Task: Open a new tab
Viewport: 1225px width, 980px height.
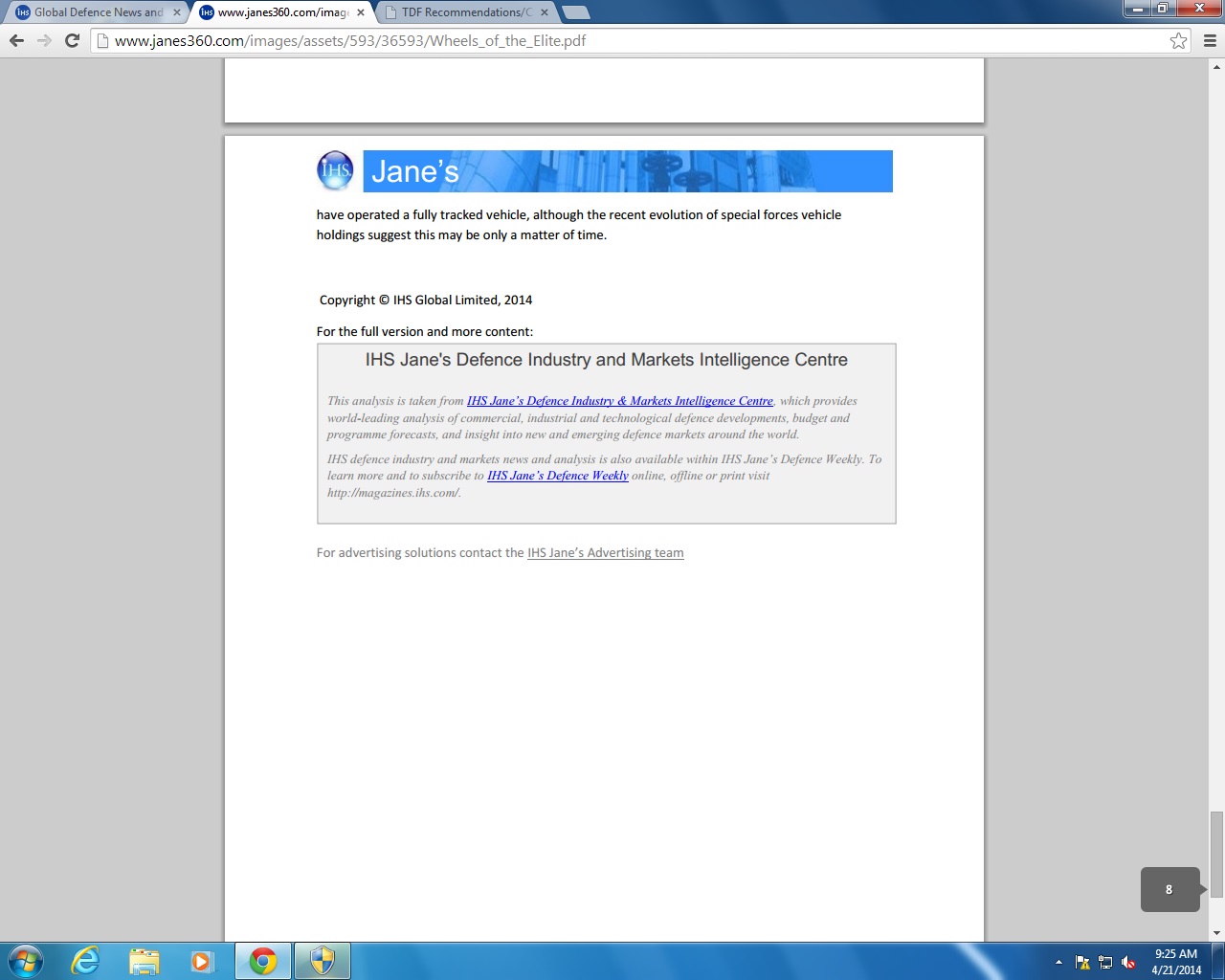Action: pos(575,12)
